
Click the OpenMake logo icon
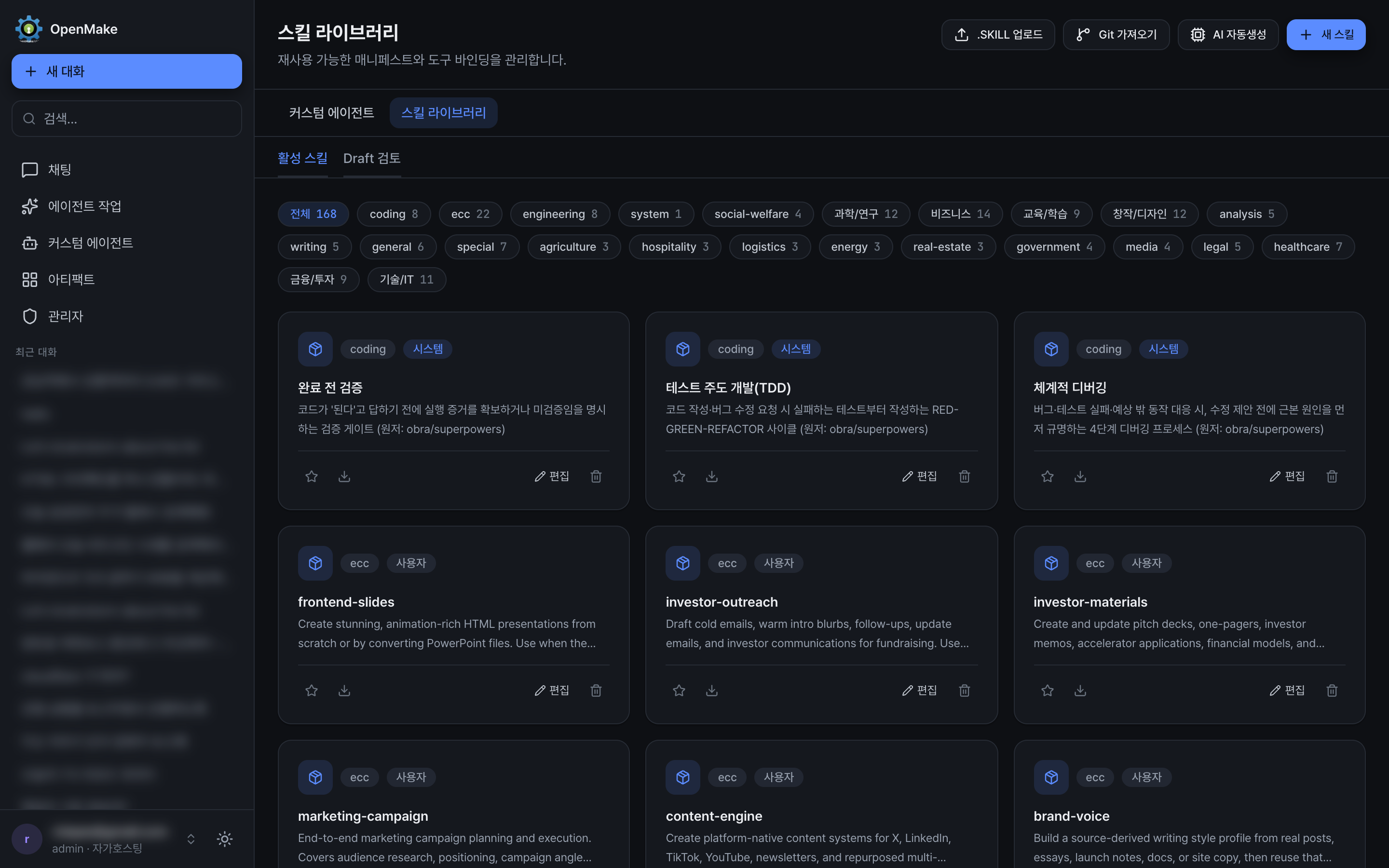tap(28, 29)
